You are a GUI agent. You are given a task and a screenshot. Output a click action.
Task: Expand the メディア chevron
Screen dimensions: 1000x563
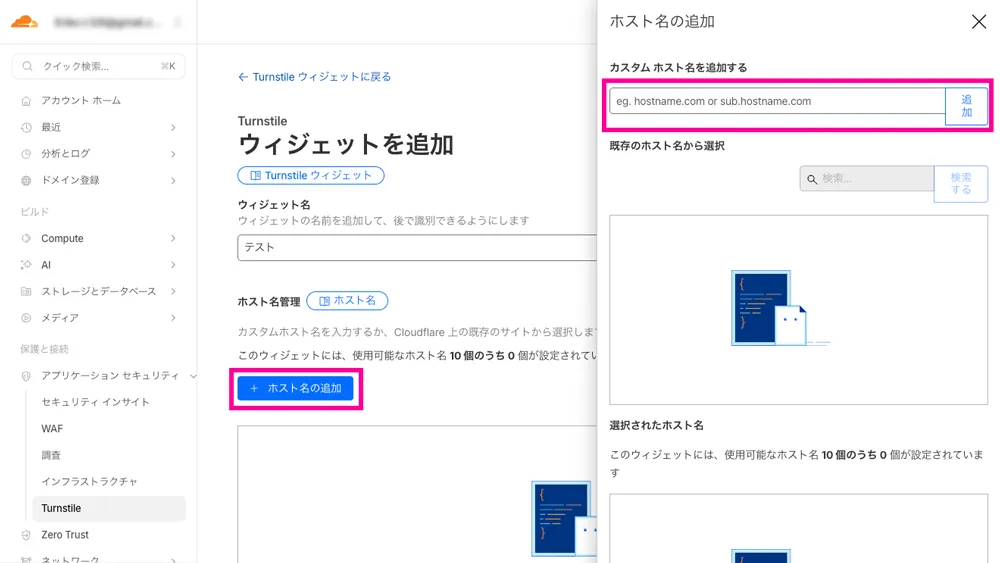[x=173, y=318]
